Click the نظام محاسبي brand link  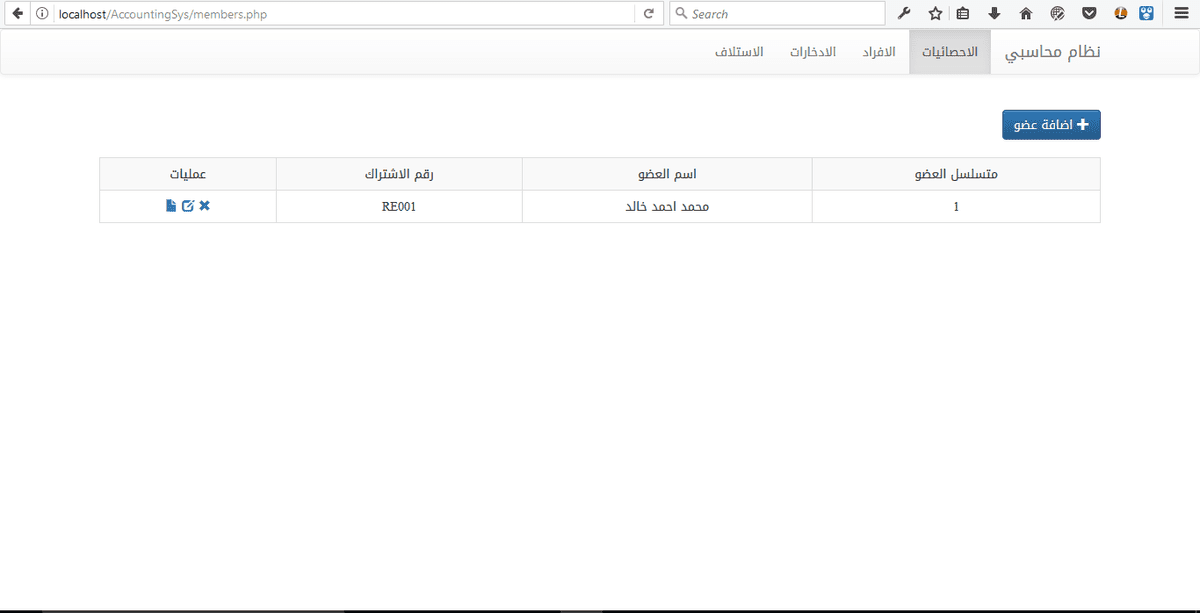click(1052, 52)
